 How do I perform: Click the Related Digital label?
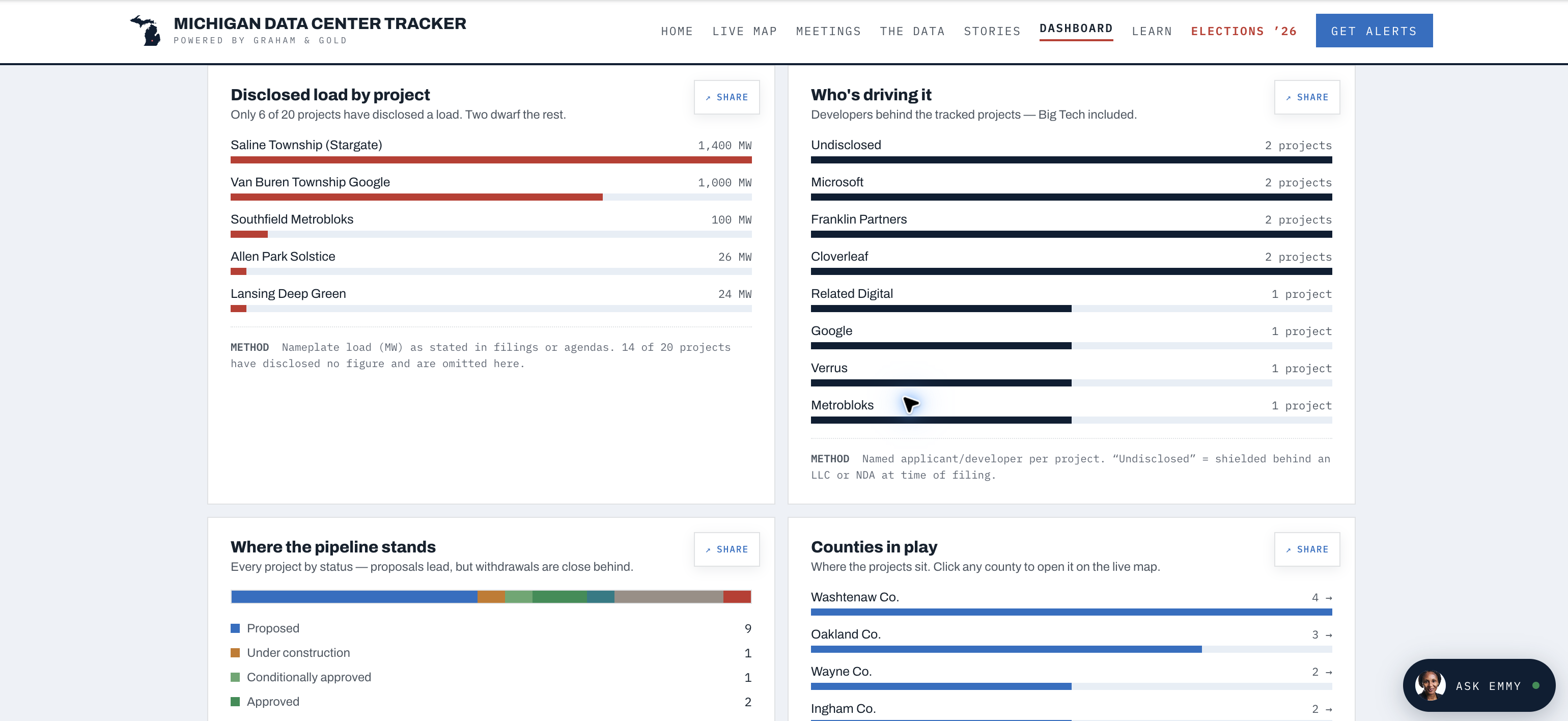pos(852,293)
